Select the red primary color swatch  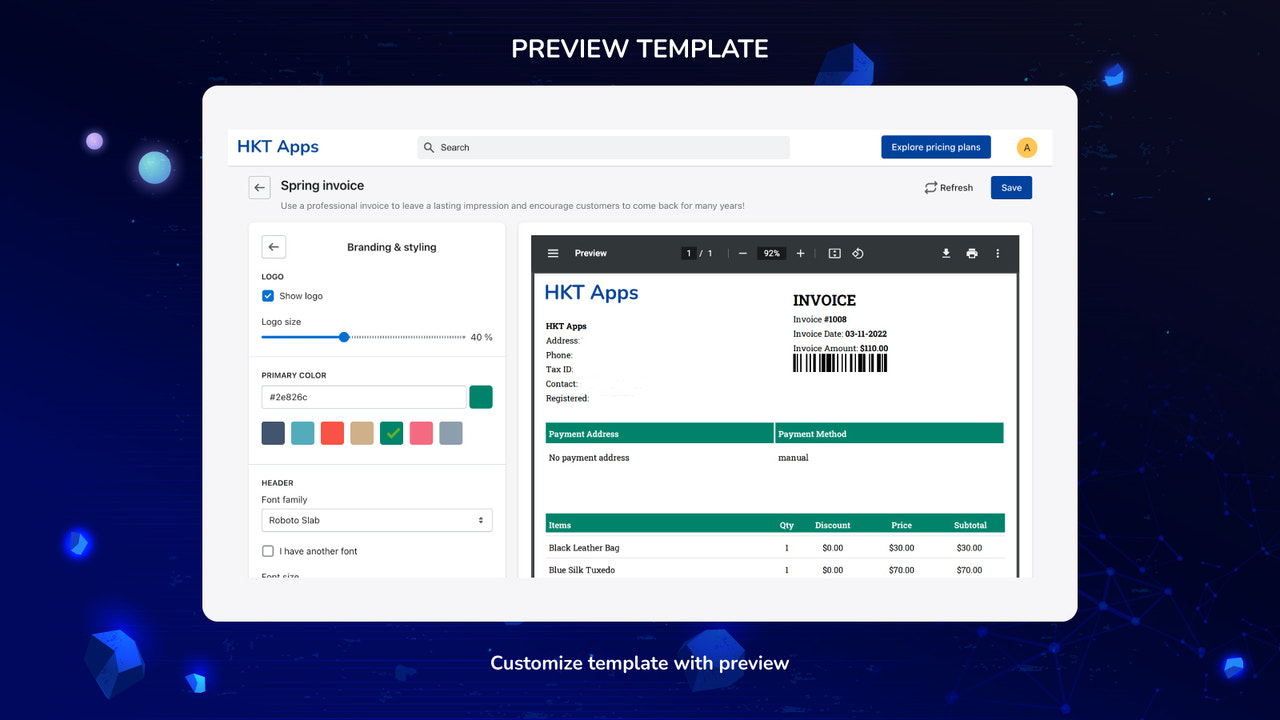pos(332,432)
